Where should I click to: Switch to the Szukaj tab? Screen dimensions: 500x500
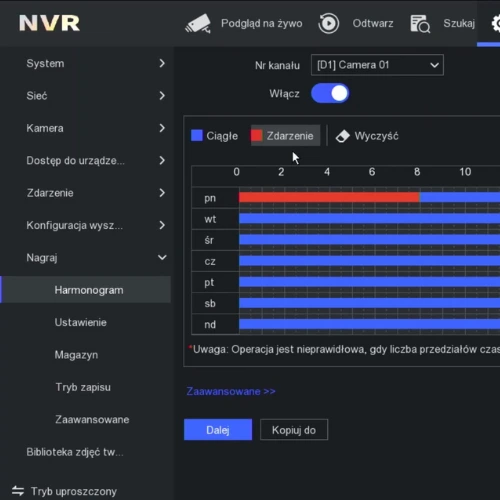(459, 23)
